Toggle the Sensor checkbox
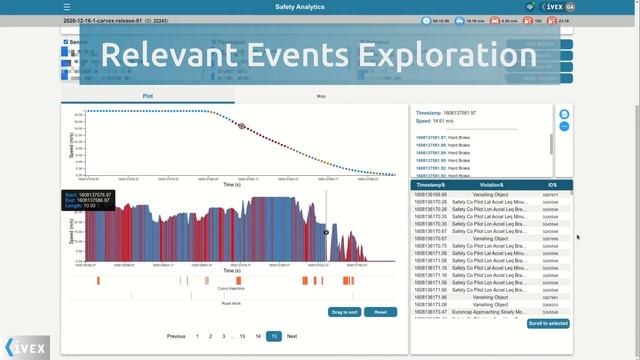Viewport: 640px width, 360px height. [x=66, y=42]
